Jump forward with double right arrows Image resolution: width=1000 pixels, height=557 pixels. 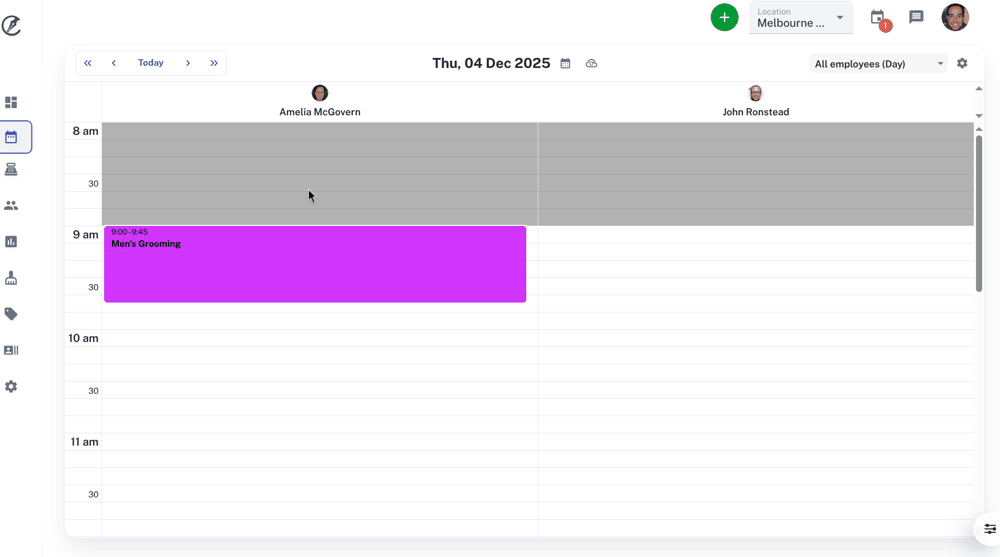(x=214, y=63)
